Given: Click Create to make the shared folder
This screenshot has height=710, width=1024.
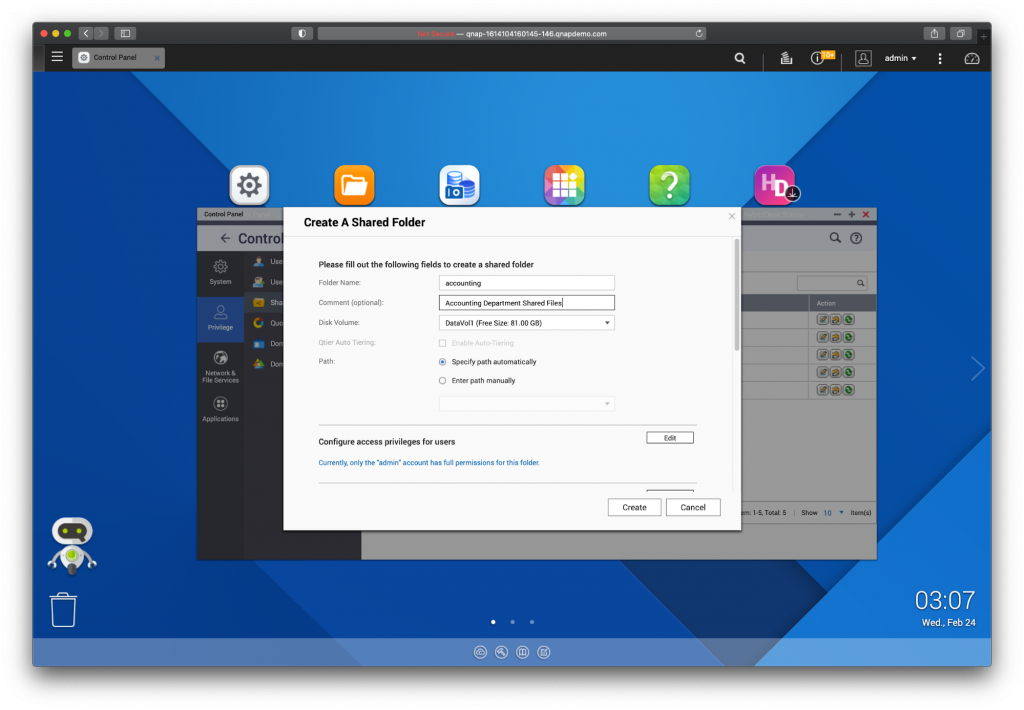Looking at the screenshot, I should 634,508.
